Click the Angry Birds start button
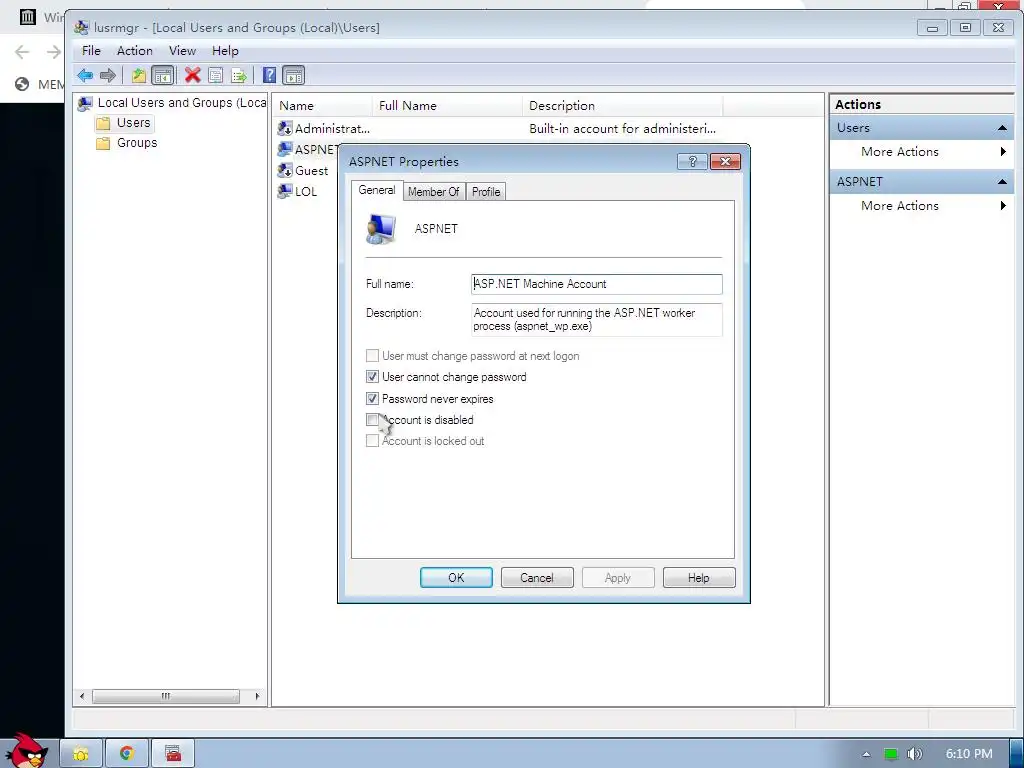This screenshot has width=1024, height=768. [26, 751]
